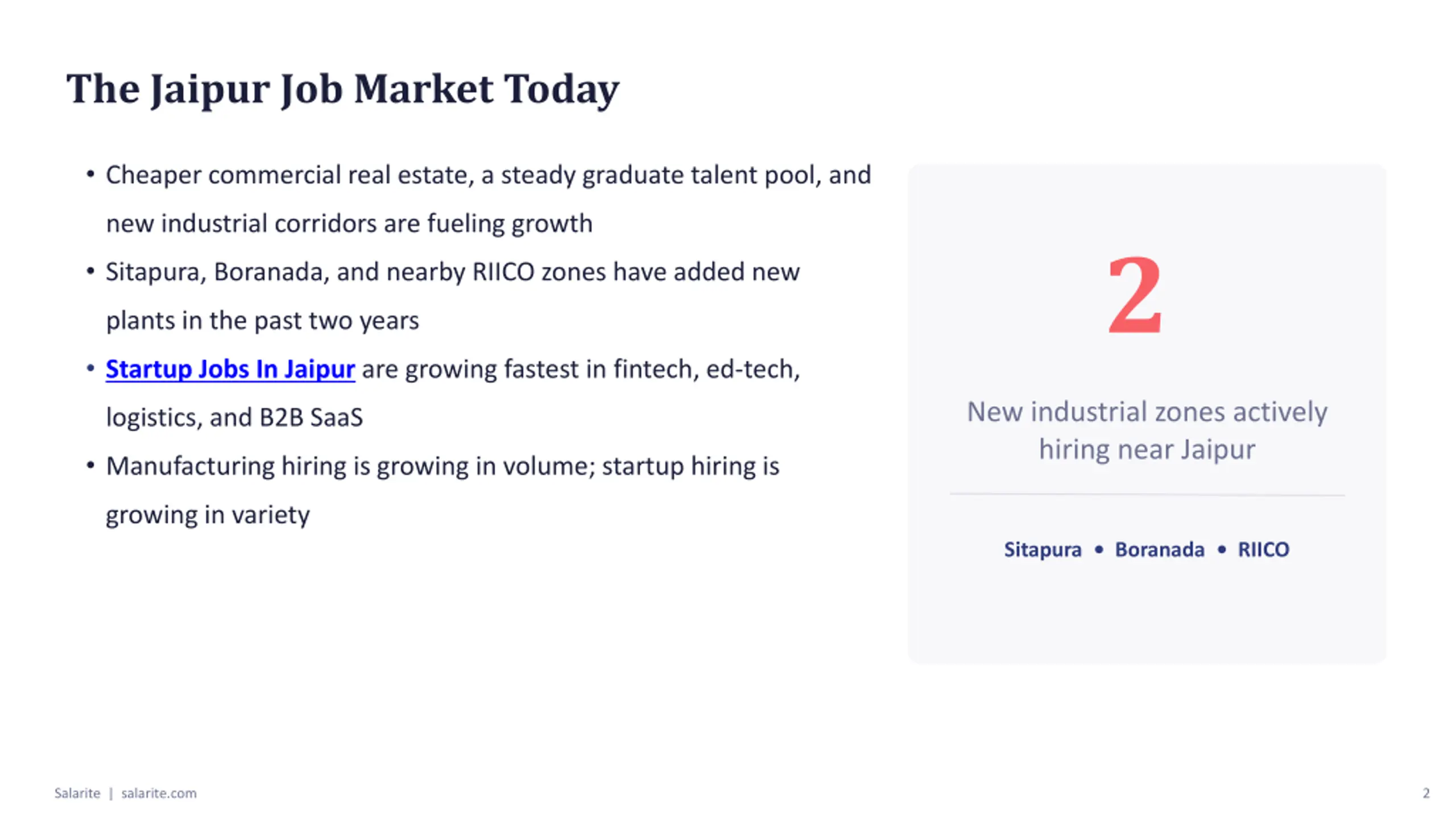Click the bullet marker before Cheaper commercial

[x=90, y=175]
